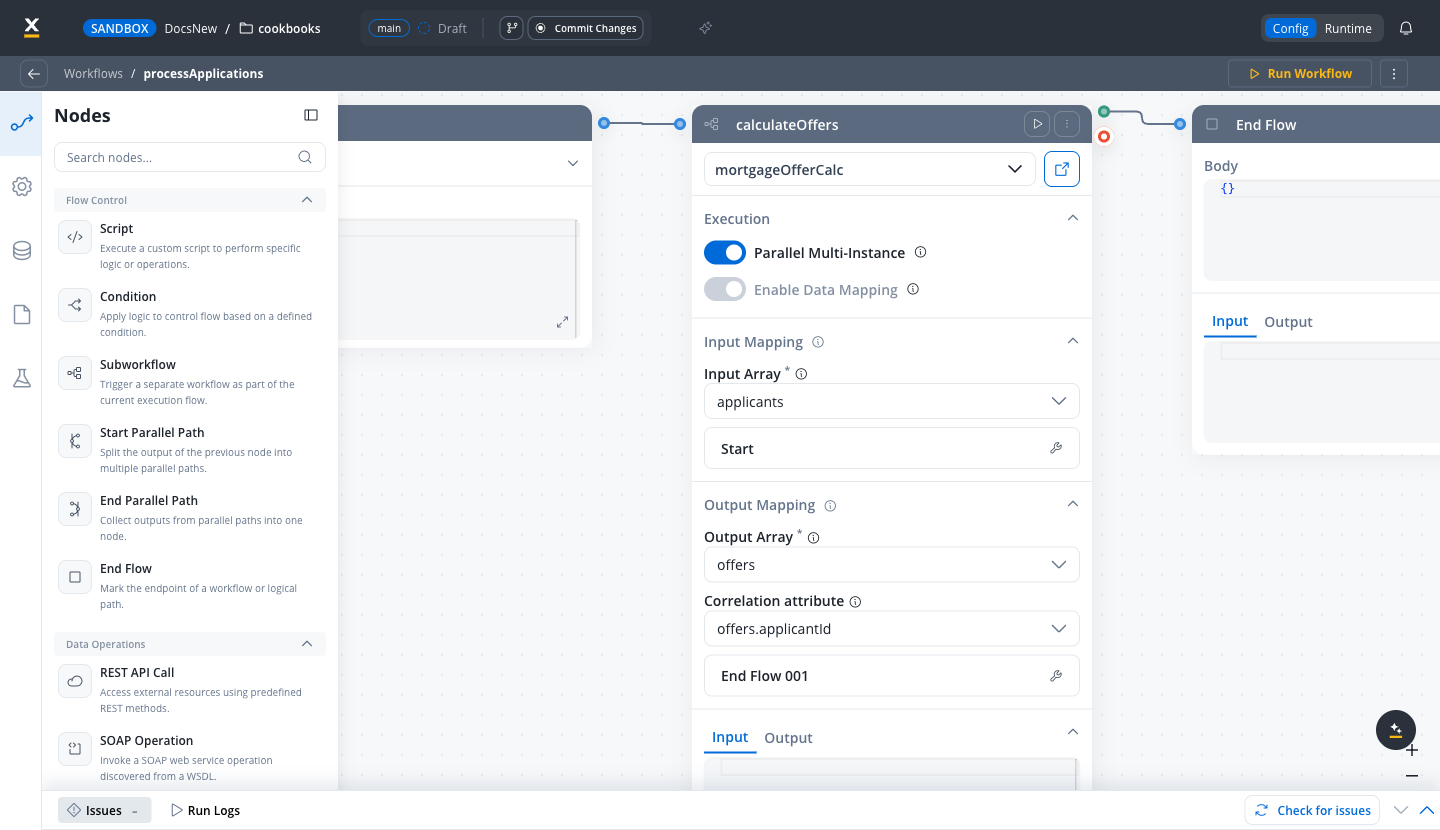
Task: Zoom in on the canvas
Action: 1412,750
